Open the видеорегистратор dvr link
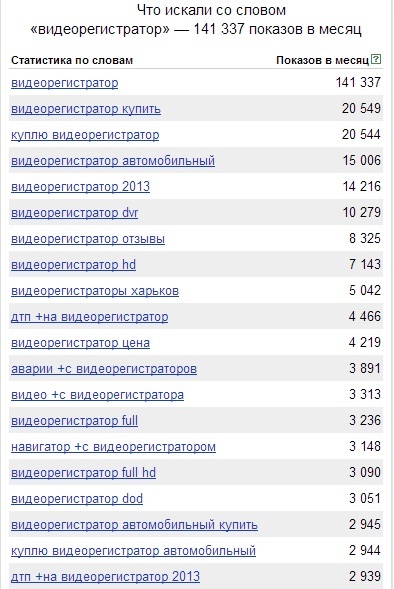The height and width of the screenshot is (589, 394). 75,213
